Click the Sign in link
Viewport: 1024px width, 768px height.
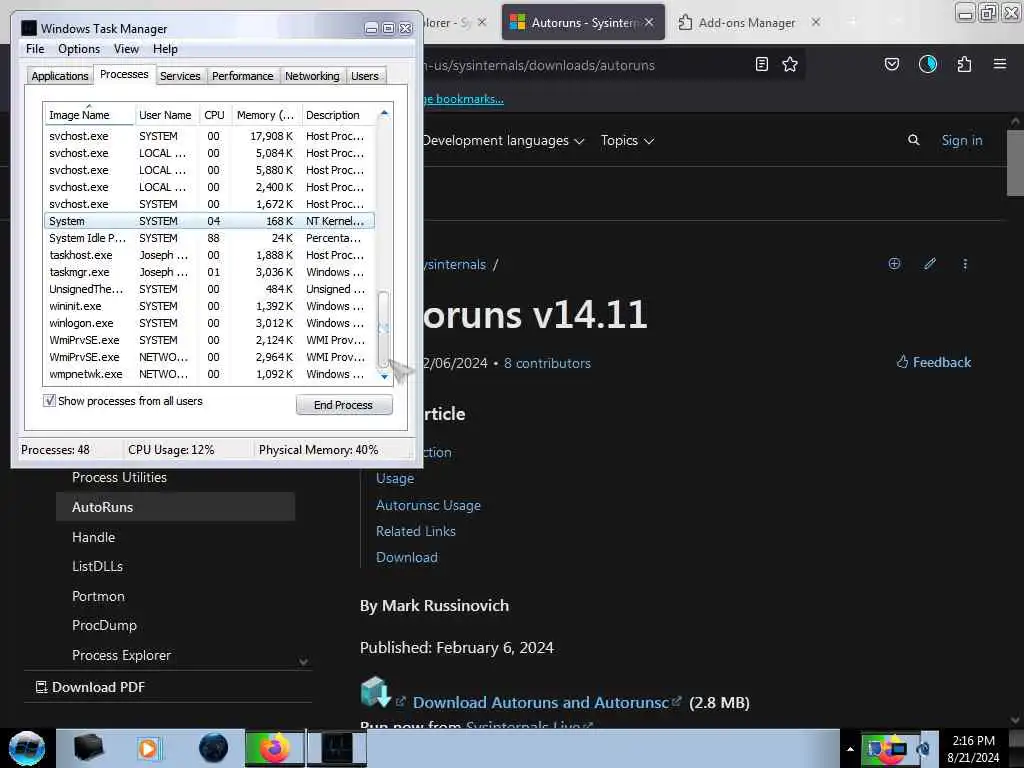point(962,140)
